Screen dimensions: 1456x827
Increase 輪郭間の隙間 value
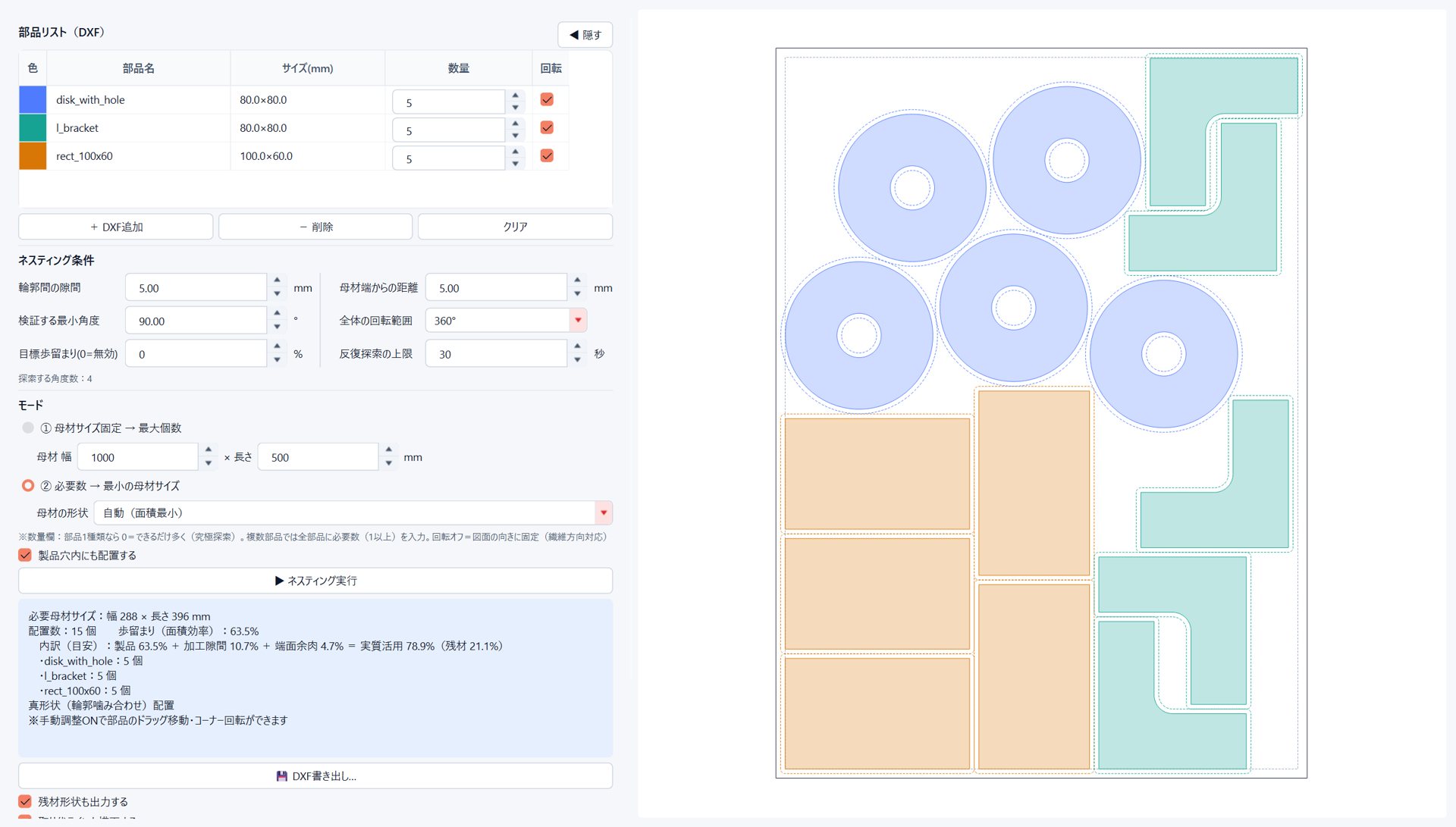278,281
